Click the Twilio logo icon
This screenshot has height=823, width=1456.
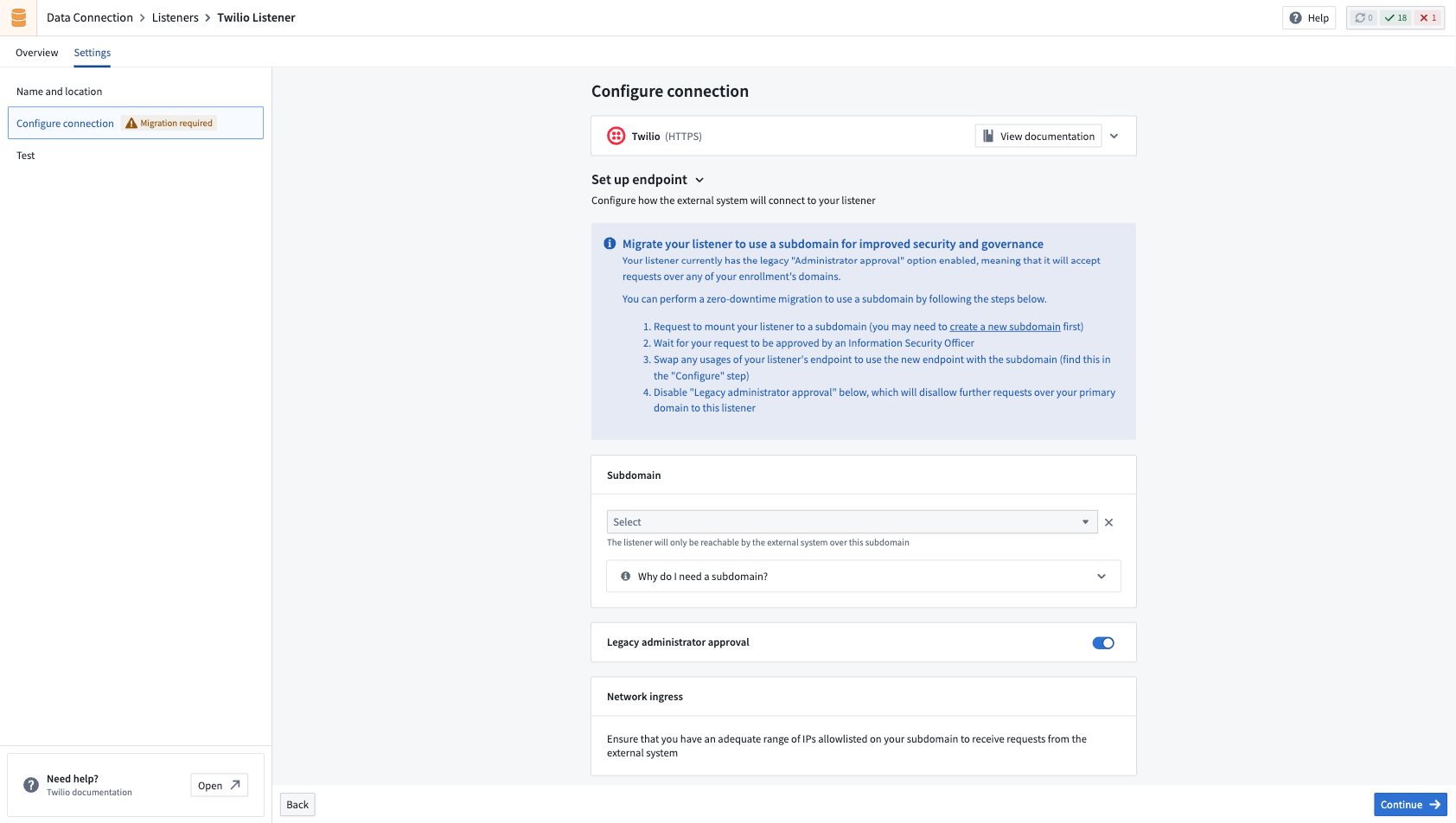615,136
